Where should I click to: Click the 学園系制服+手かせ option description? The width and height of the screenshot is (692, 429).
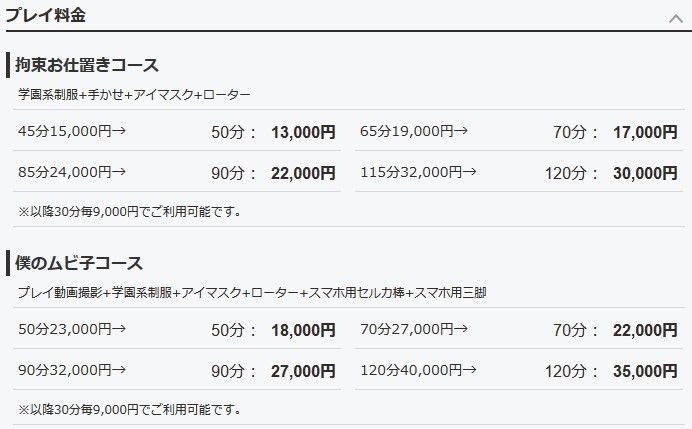[134, 94]
